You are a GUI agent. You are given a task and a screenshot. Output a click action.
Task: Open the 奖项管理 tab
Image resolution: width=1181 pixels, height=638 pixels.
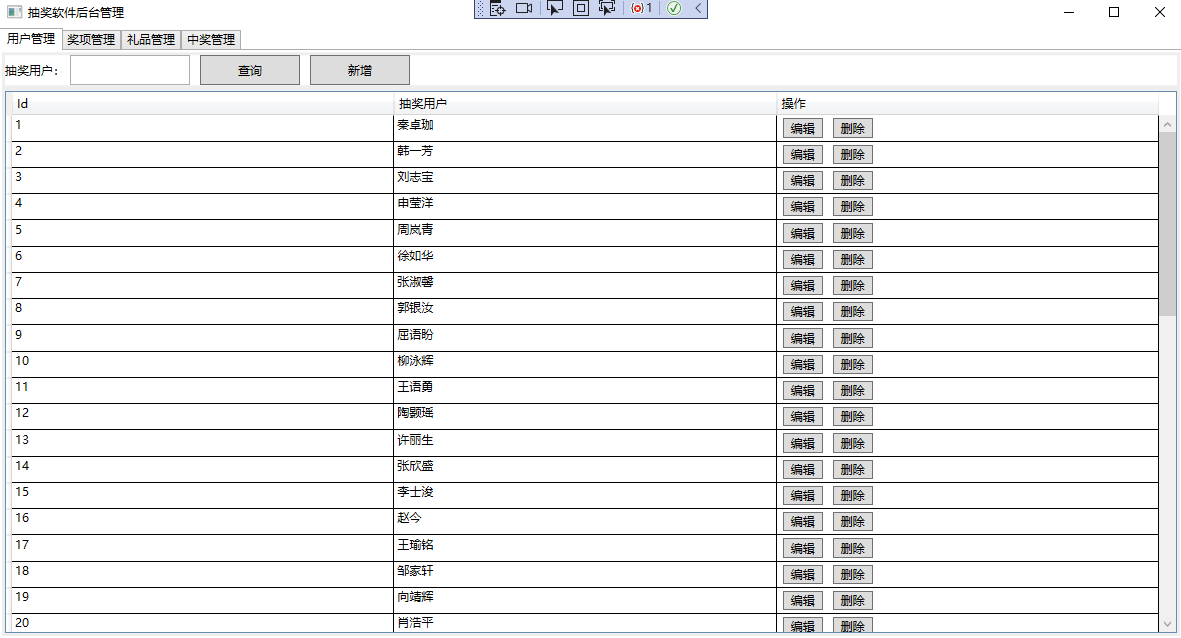(x=91, y=40)
